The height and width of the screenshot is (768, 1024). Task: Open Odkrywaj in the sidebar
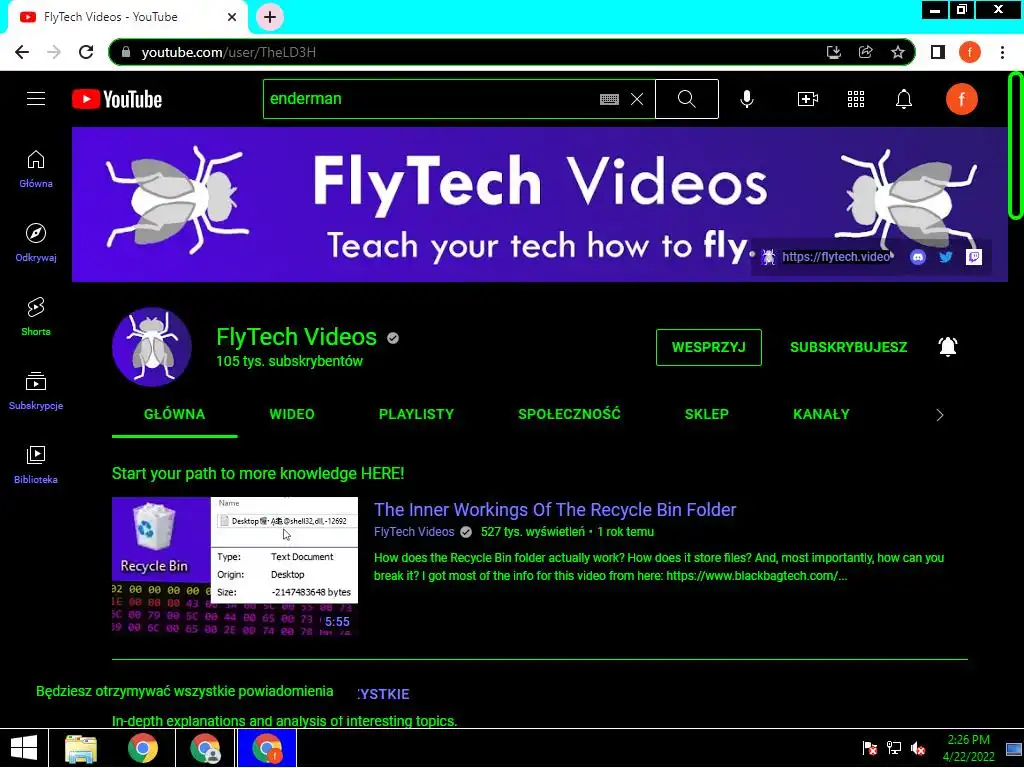(x=36, y=243)
